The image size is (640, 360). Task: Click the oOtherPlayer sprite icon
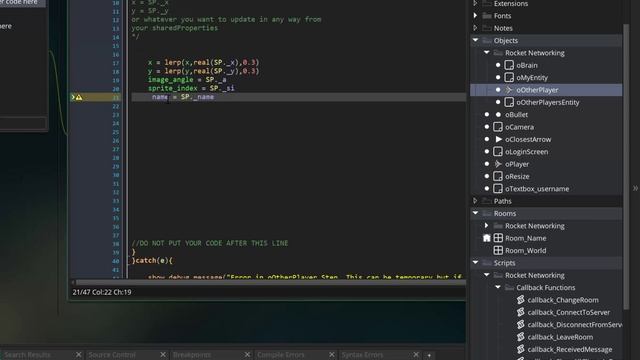click(x=509, y=90)
